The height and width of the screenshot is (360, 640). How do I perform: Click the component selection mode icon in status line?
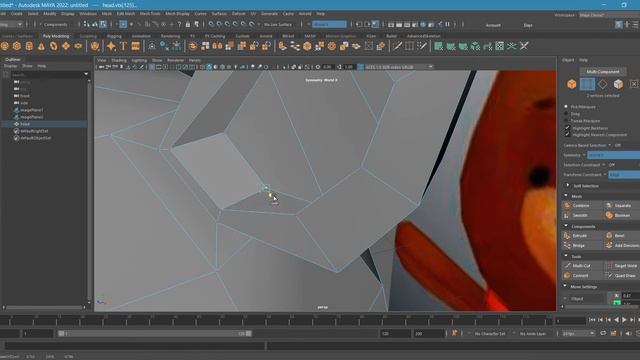pyautogui.click(x=103, y=24)
